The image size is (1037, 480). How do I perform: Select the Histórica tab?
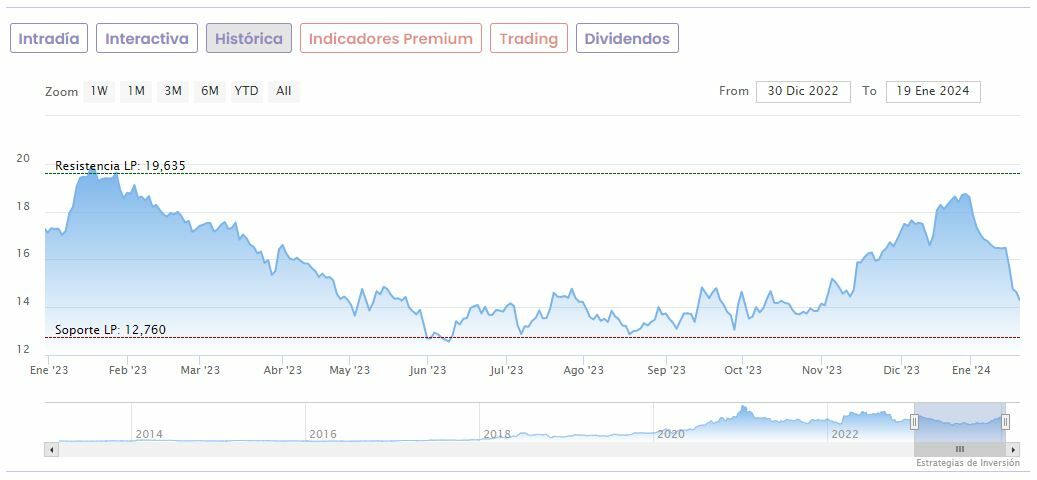(x=249, y=39)
